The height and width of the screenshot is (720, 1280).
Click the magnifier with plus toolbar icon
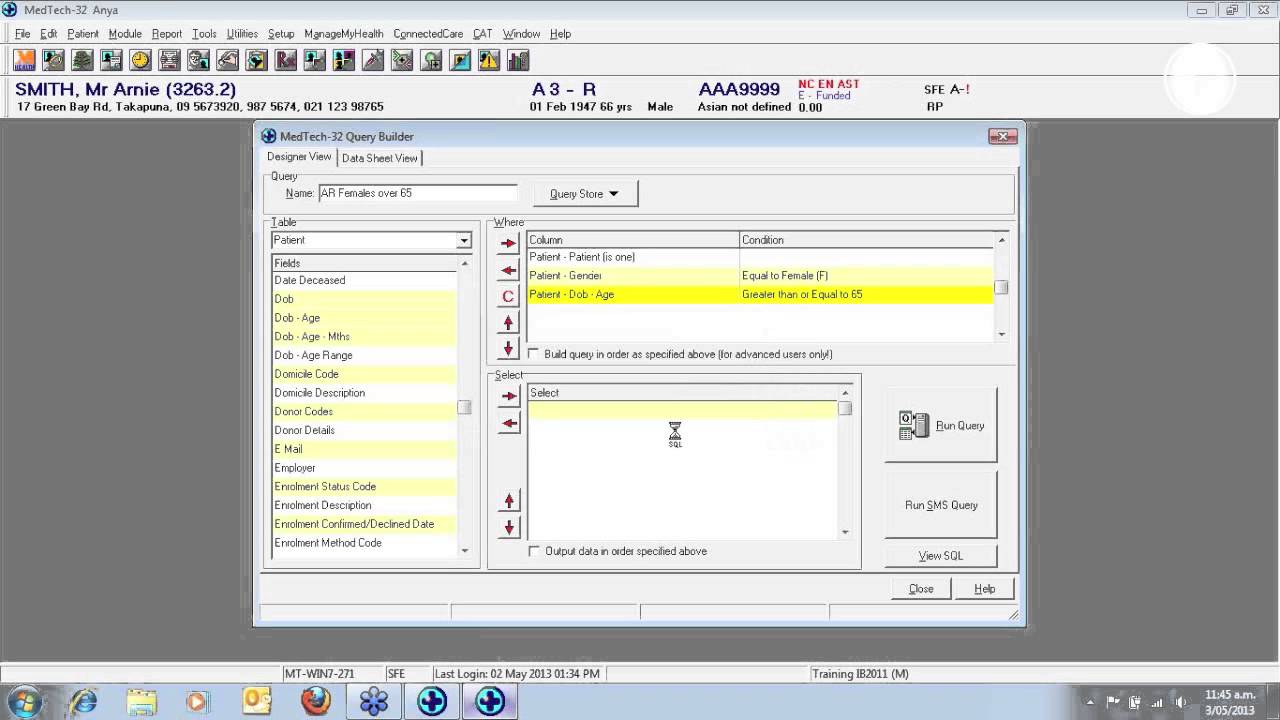[430, 60]
